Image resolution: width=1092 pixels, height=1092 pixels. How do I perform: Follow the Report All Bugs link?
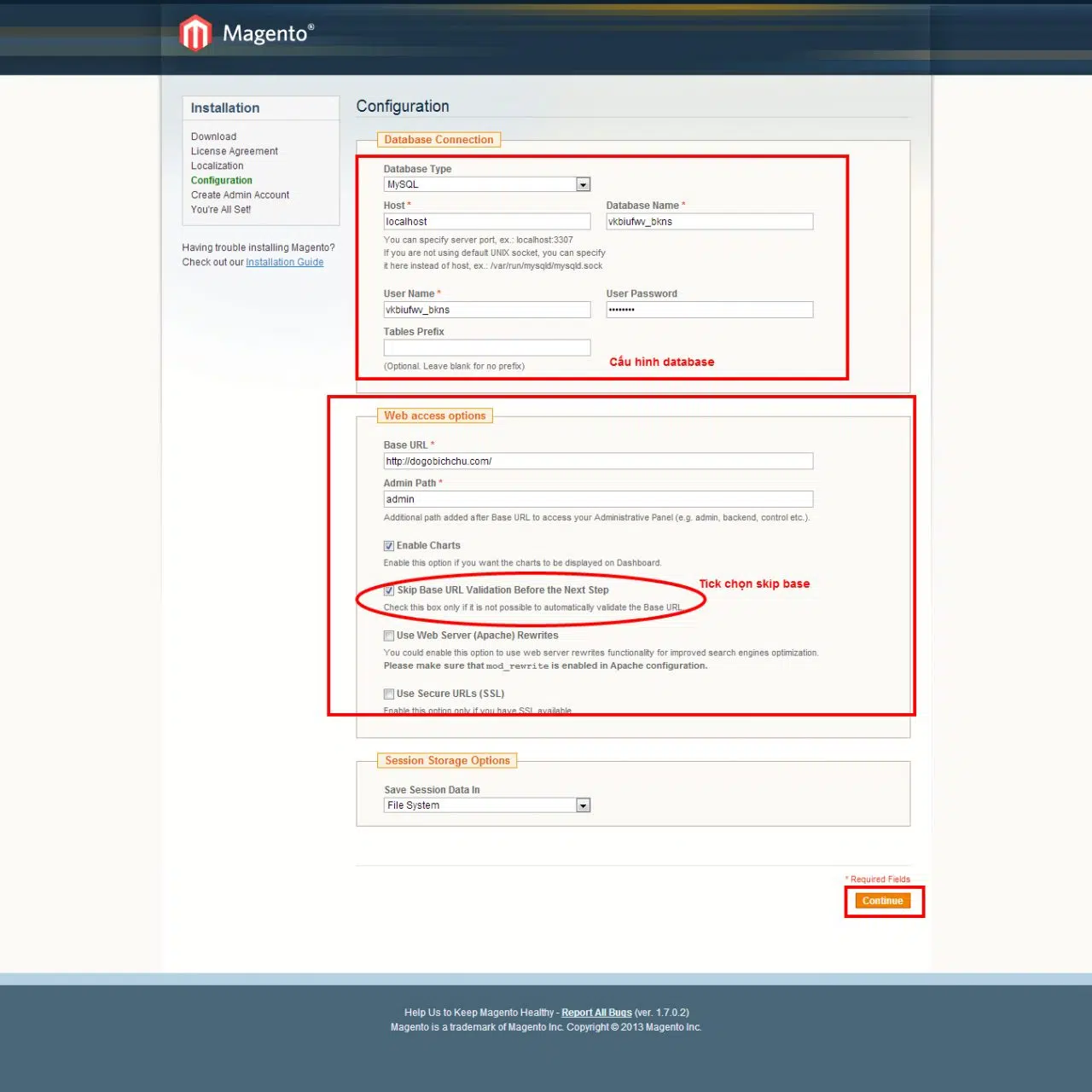596,1013
